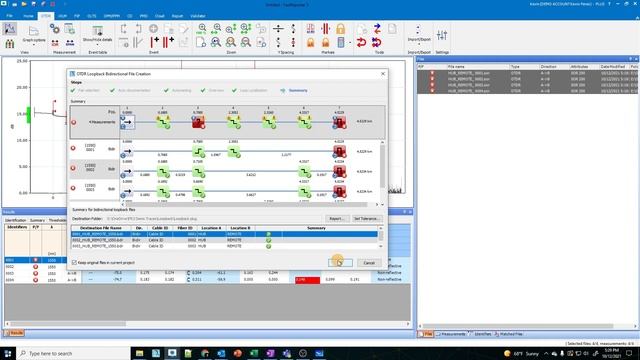Switch to the Report ribbon tab

pos(177,16)
